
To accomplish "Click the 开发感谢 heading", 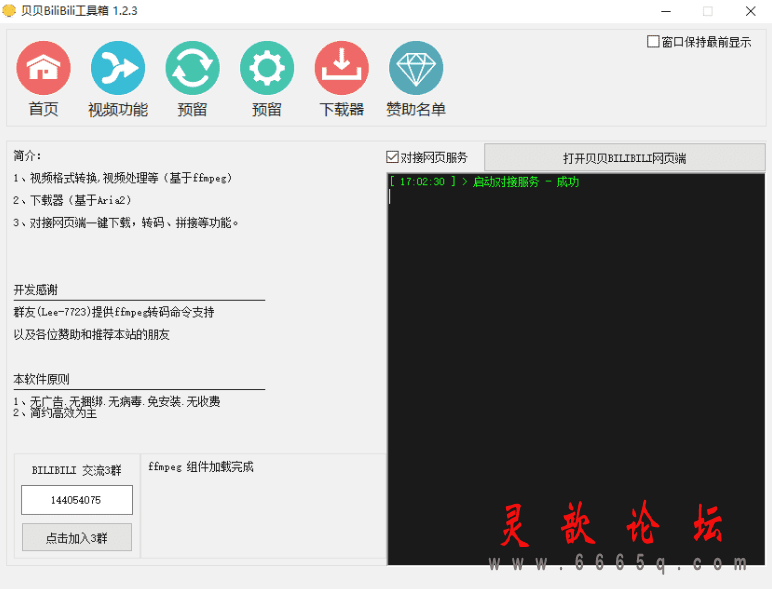I will 35,290.
